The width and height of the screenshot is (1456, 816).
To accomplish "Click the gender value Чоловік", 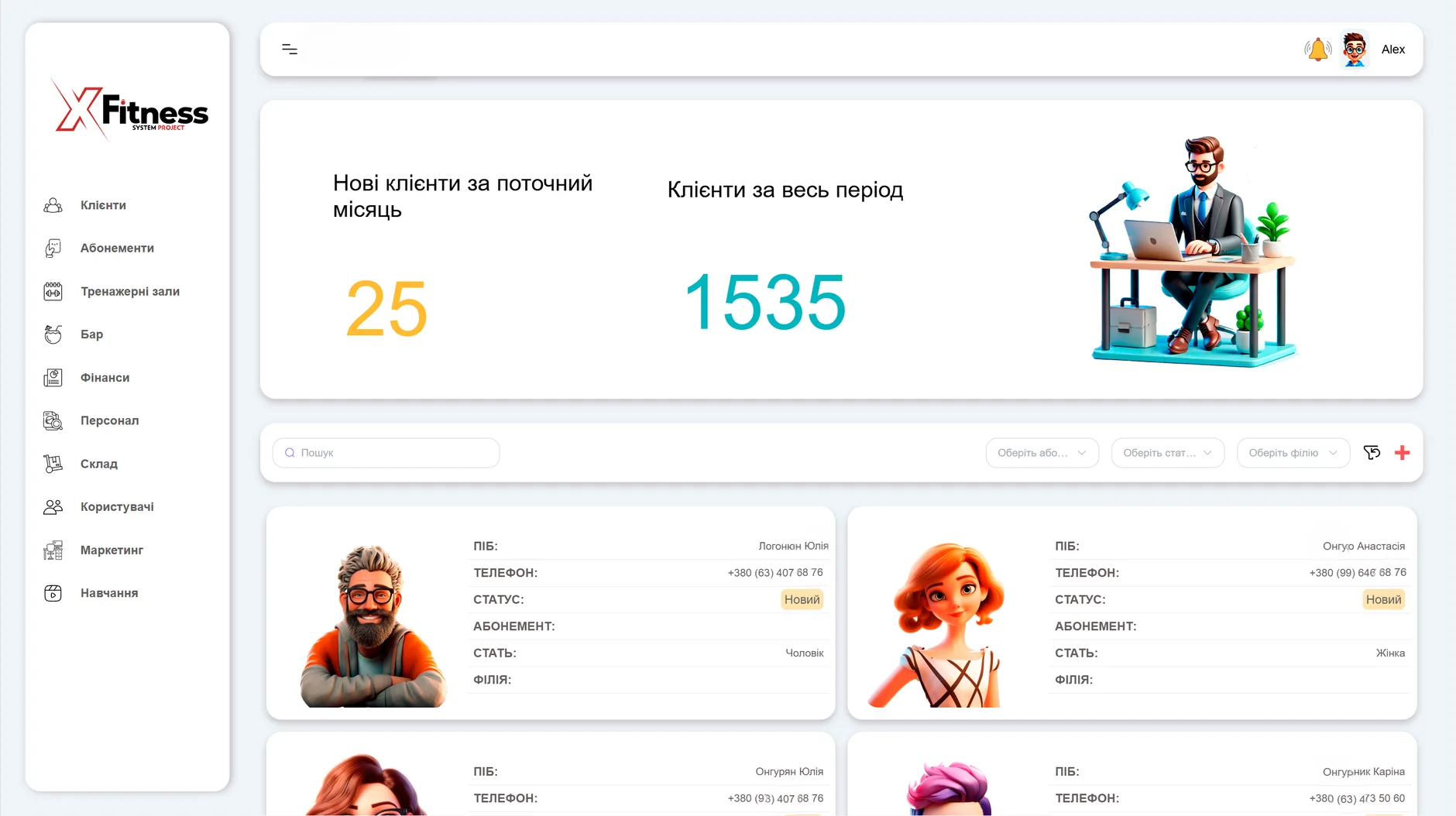I will [x=804, y=653].
